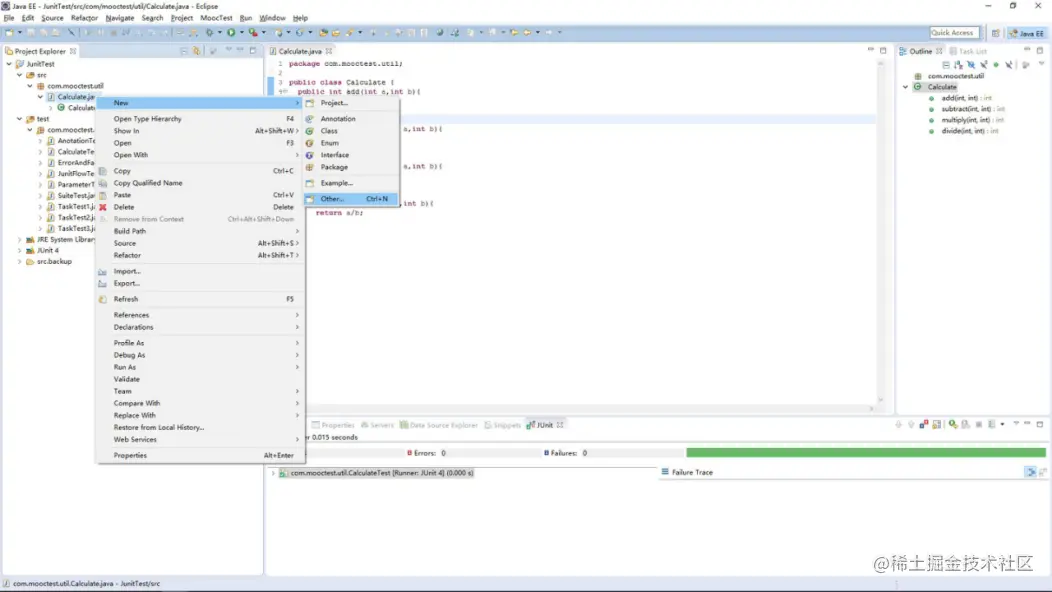Switch to the Servers tab
Viewport: 1052px width, 592px height.
pos(377,425)
